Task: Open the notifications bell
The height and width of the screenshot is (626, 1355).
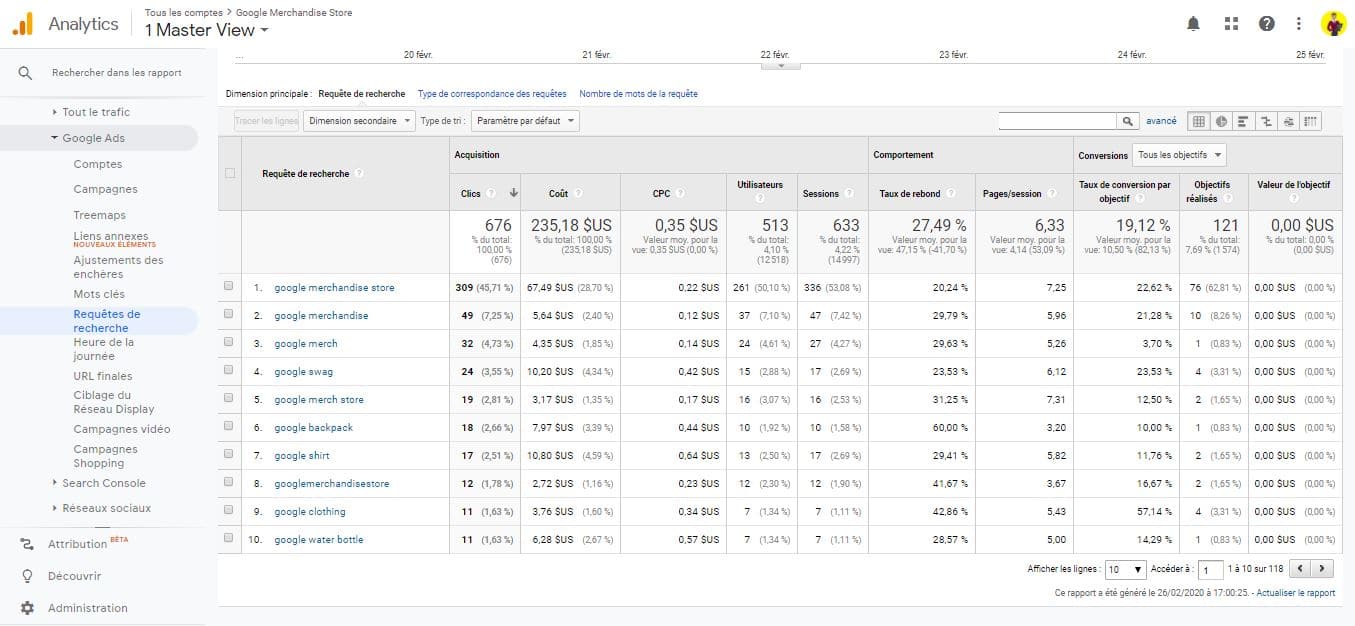Action: point(1193,24)
